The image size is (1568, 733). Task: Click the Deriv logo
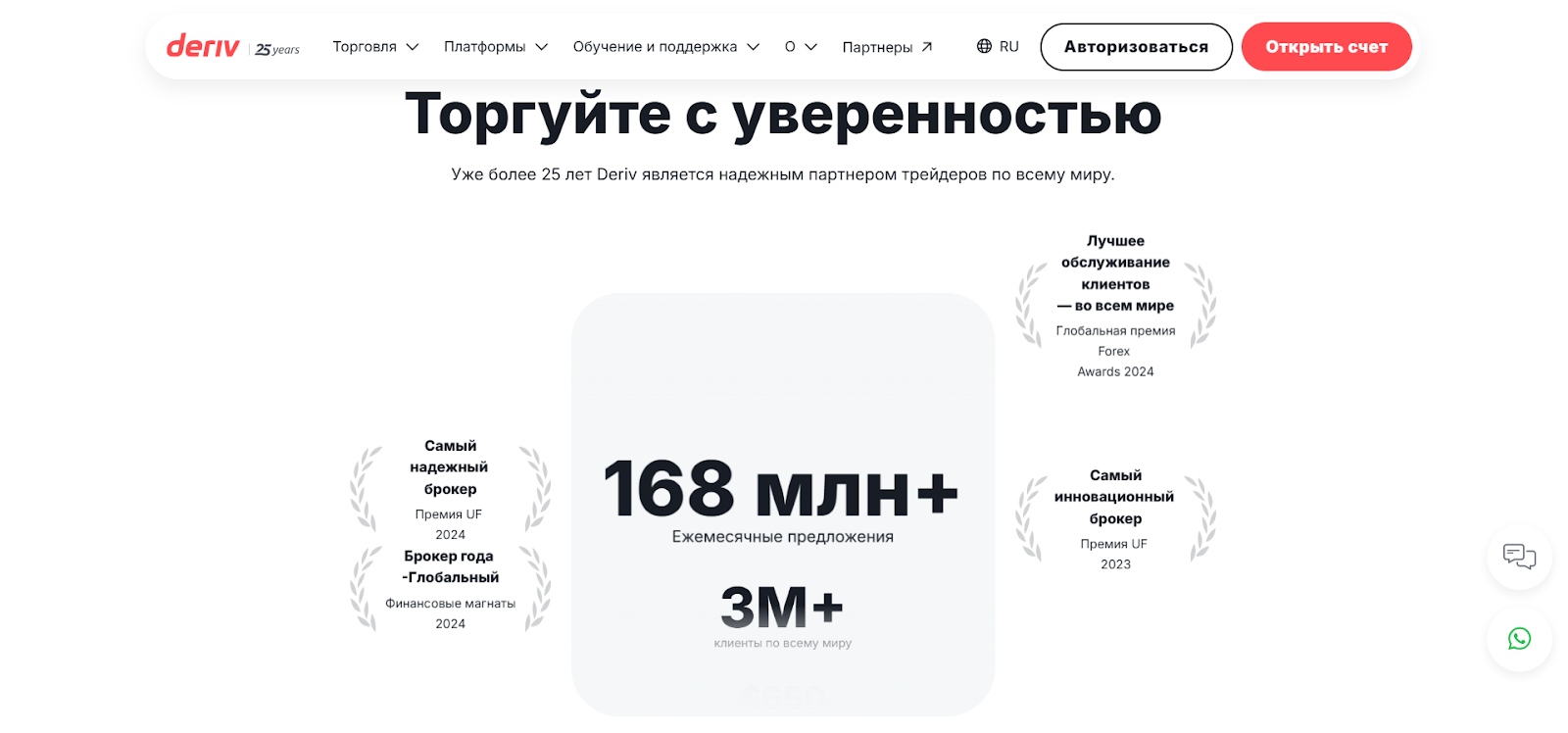coord(203,46)
